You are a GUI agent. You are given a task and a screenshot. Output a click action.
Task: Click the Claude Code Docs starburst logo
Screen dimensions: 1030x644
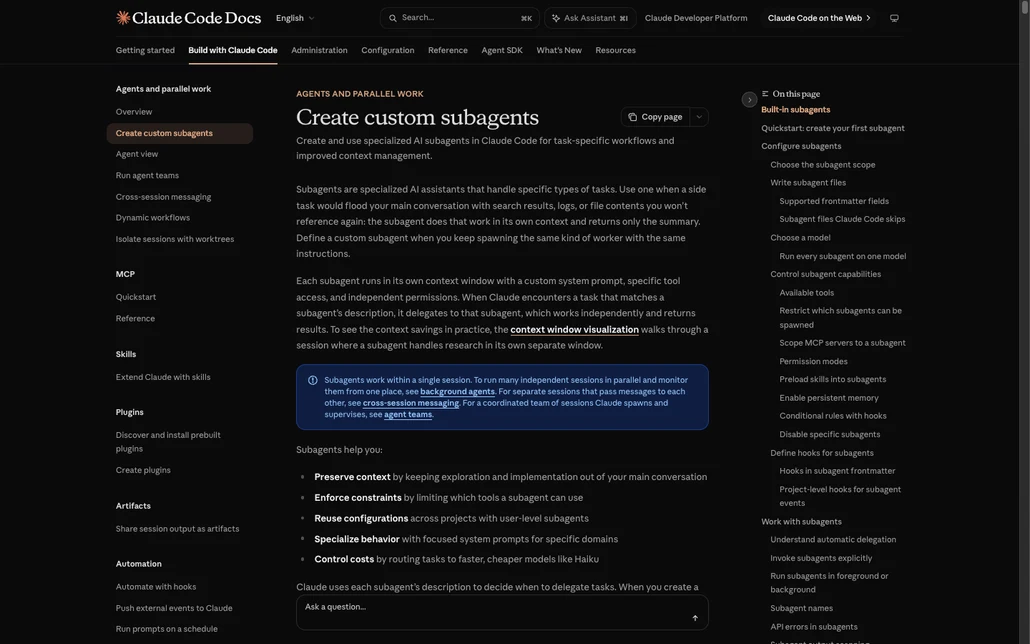tap(123, 18)
